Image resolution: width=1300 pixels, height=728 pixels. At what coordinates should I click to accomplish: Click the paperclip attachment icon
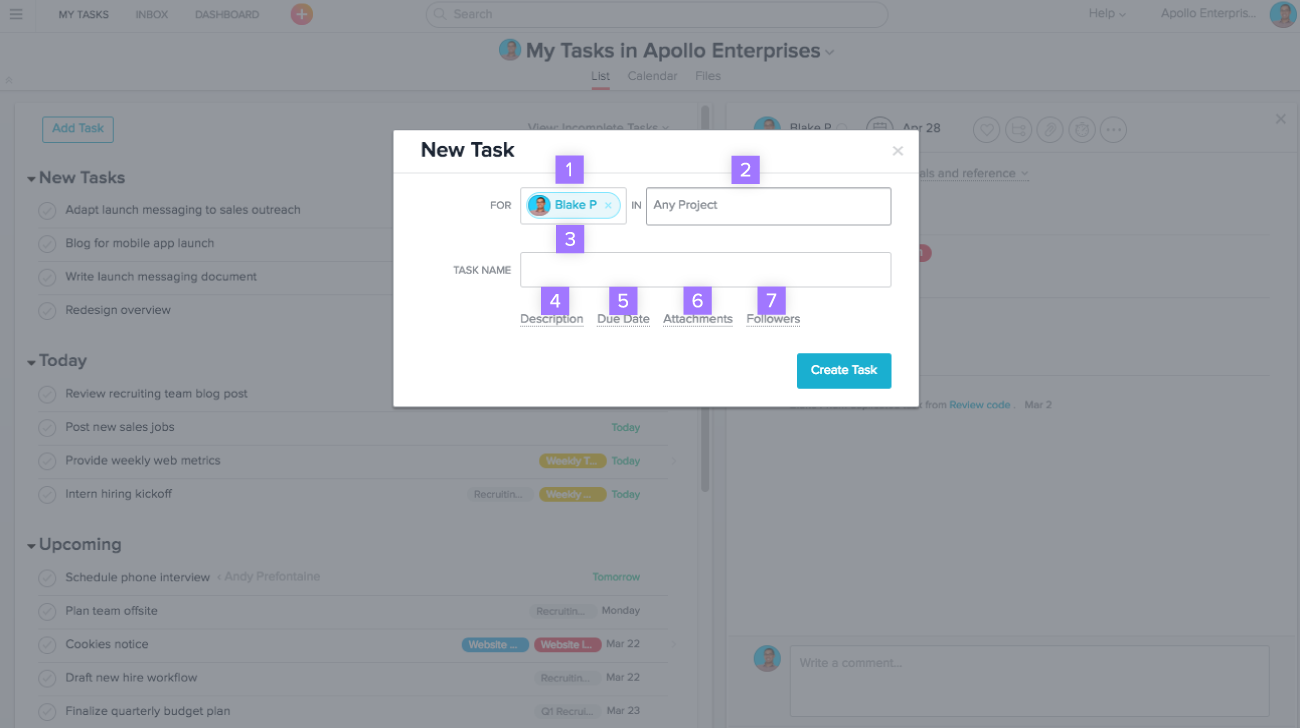[x=1049, y=129]
